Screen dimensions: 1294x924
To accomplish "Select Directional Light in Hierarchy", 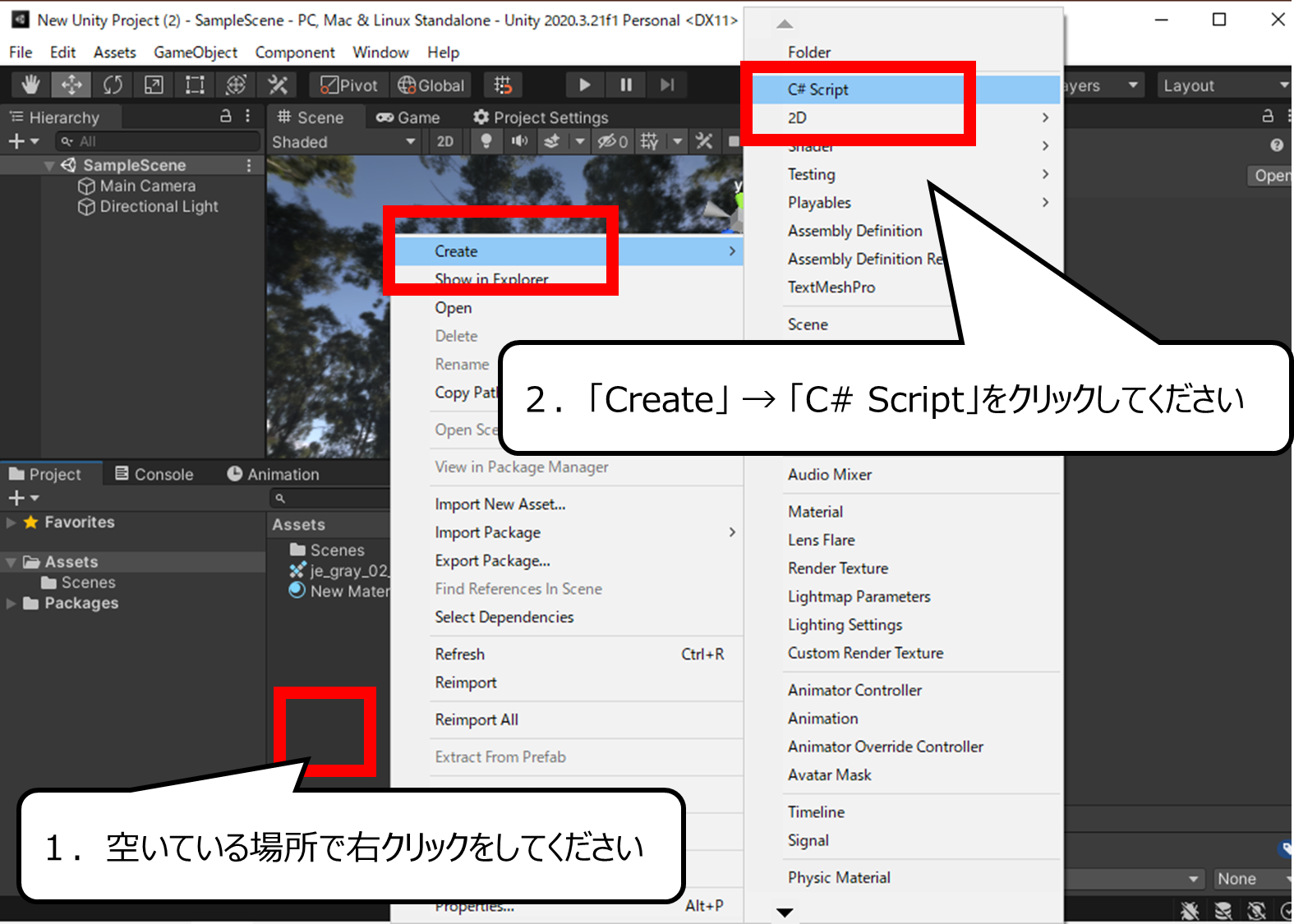I will coord(149,207).
